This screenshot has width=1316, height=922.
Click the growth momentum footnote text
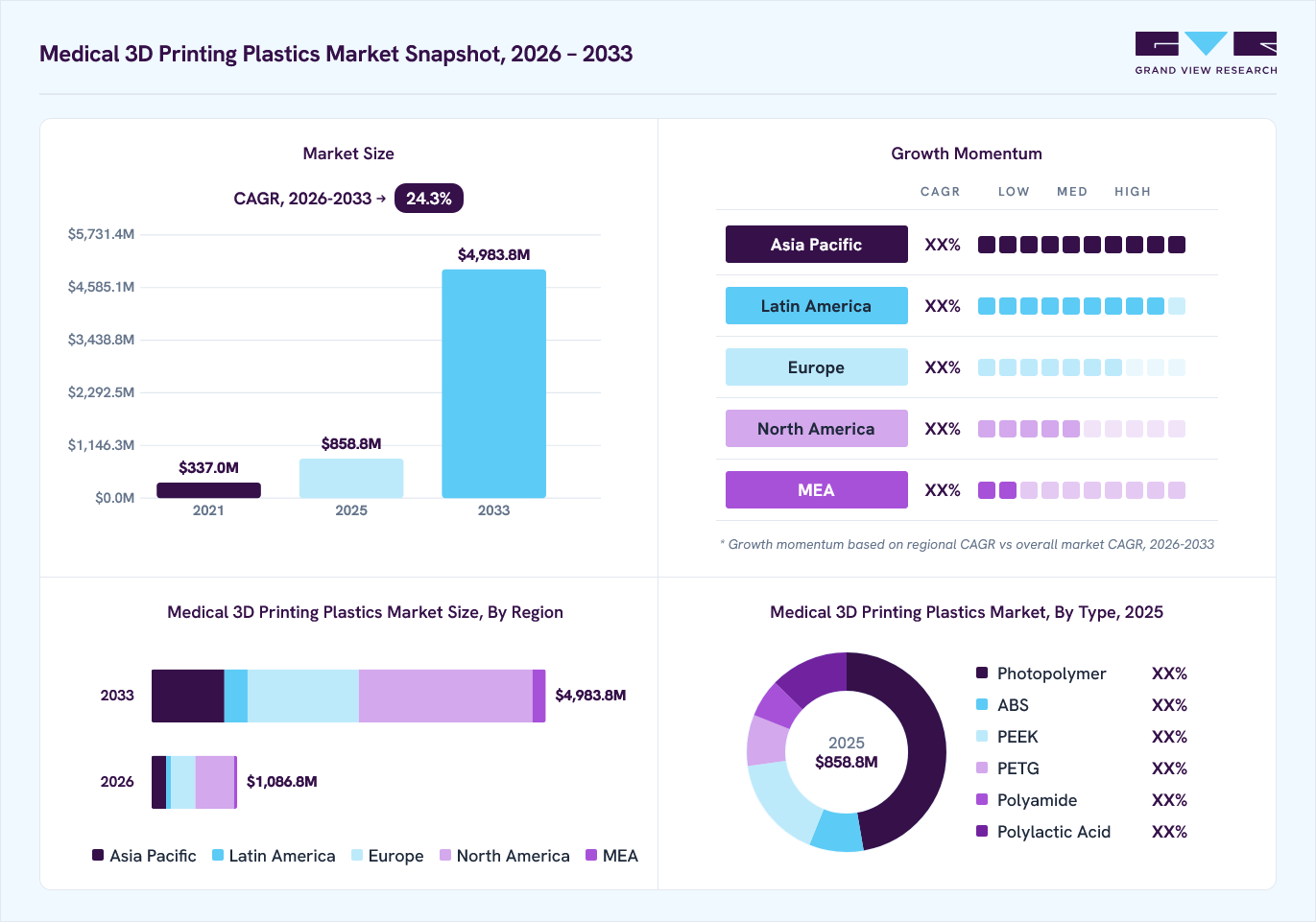coord(967,544)
